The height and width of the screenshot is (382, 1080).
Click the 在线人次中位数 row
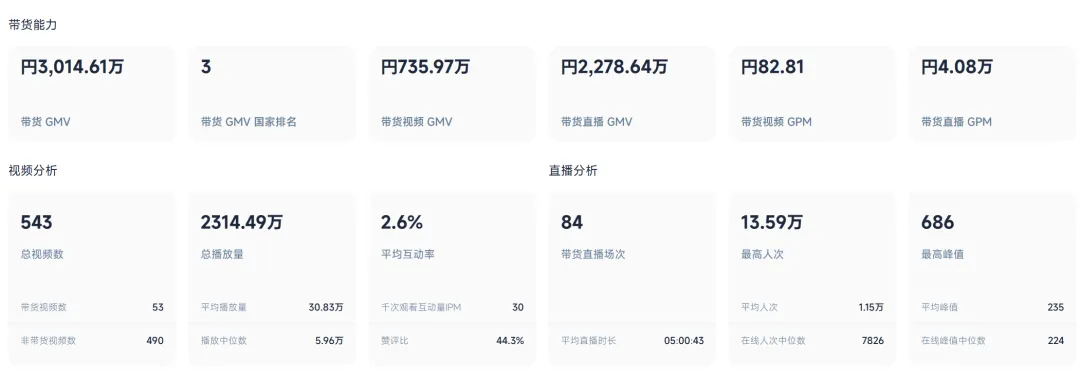tap(813, 340)
